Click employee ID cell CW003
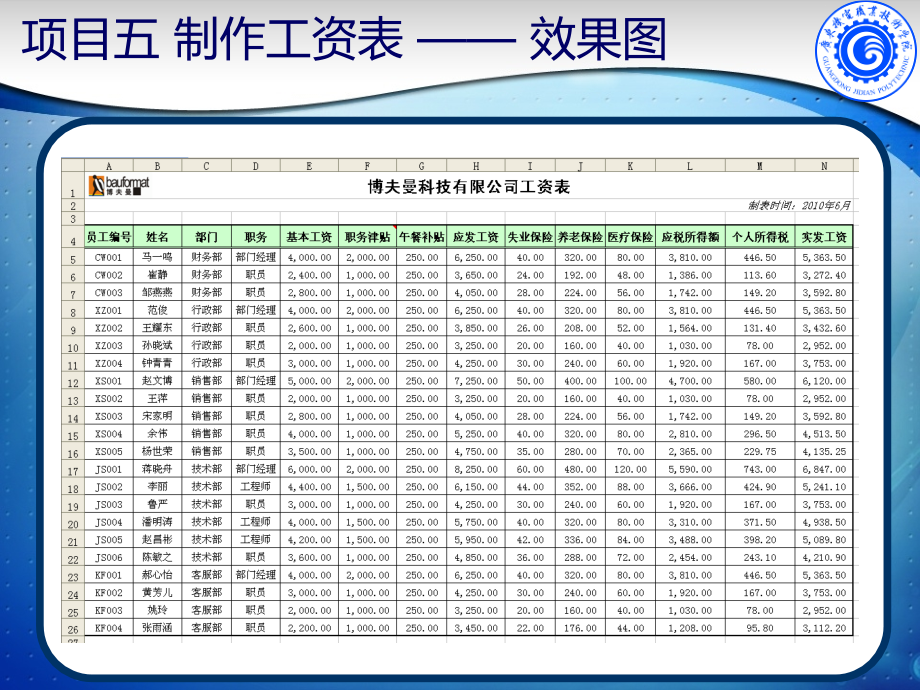 [109, 293]
